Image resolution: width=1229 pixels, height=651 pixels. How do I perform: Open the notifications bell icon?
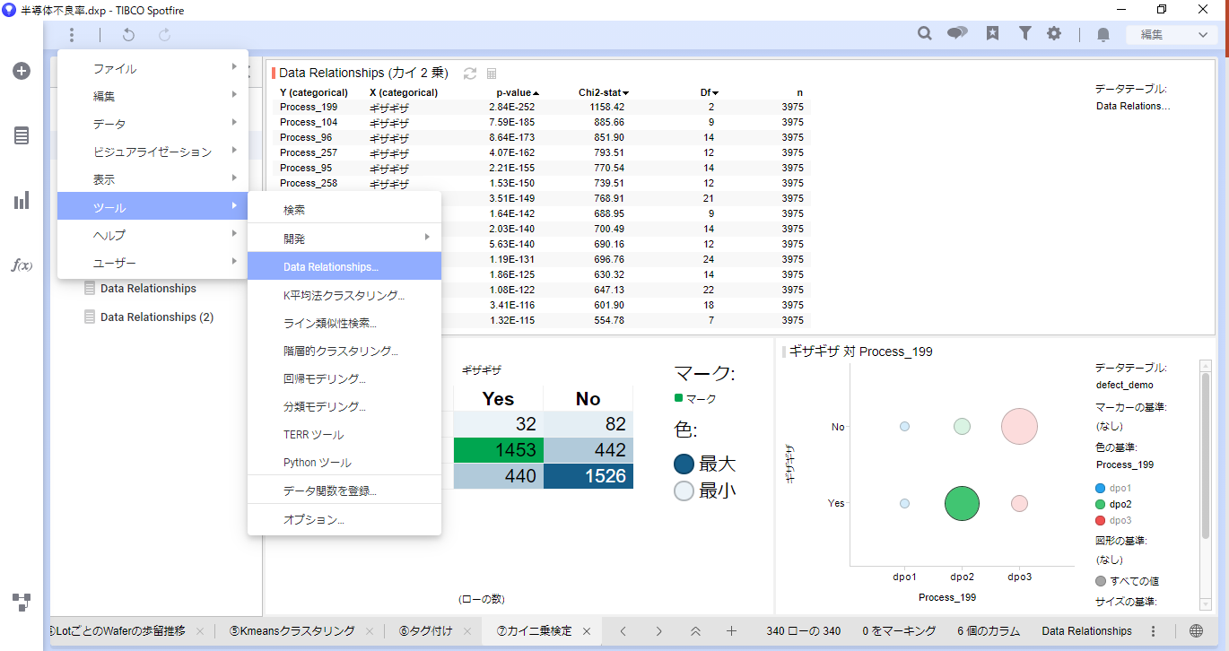1103,34
